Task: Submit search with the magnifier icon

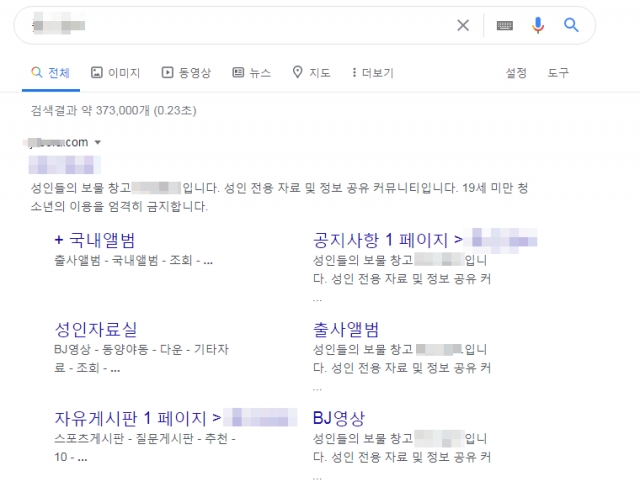Action: coord(571,25)
